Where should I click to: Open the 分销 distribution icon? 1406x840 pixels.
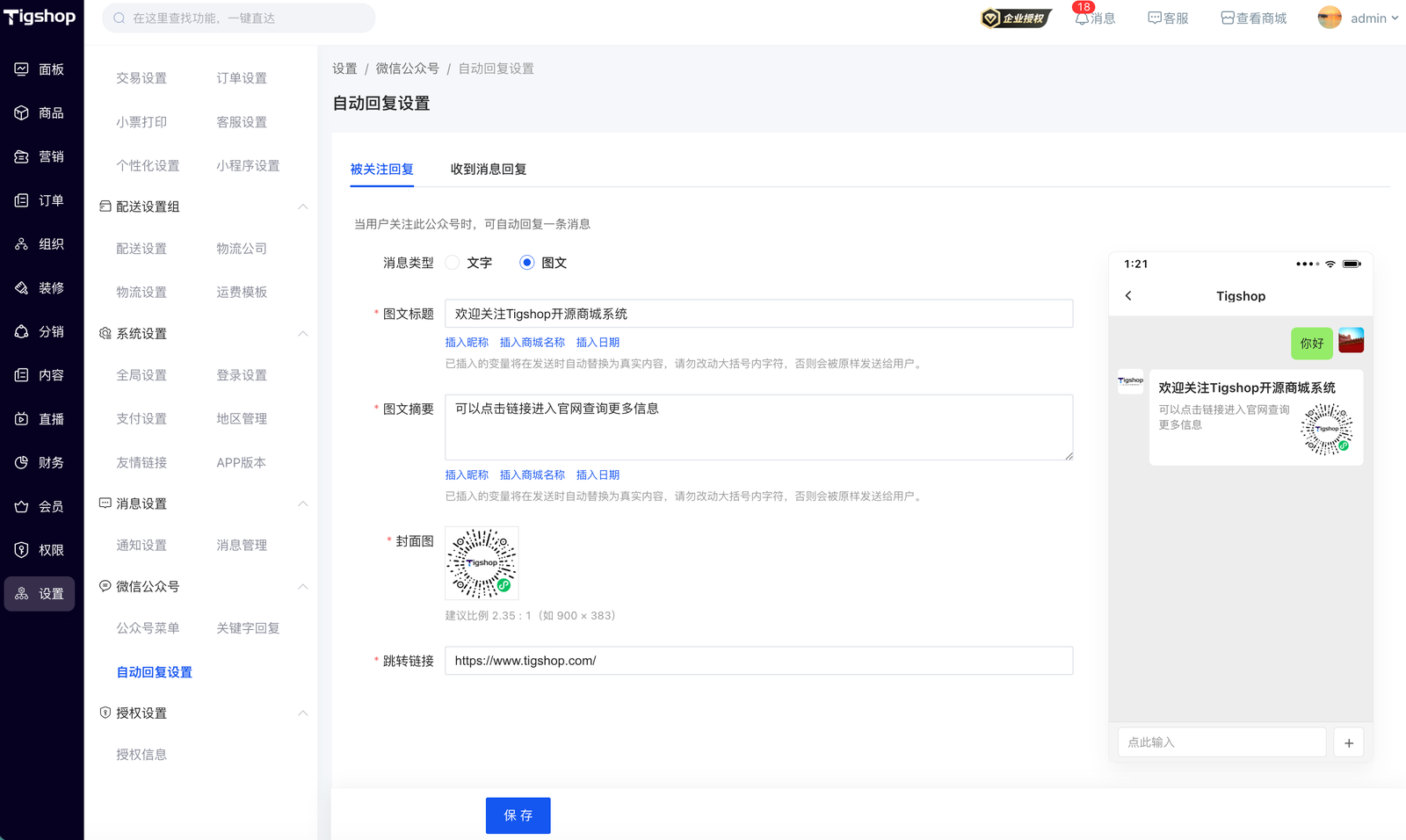[x=22, y=331]
